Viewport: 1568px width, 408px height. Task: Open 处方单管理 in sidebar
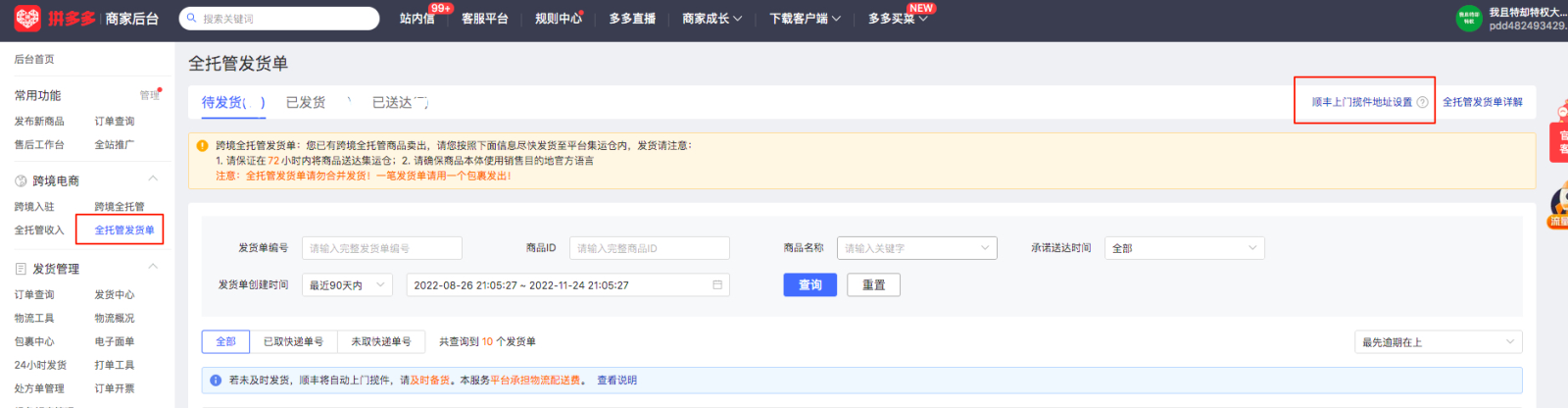click(39, 388)
